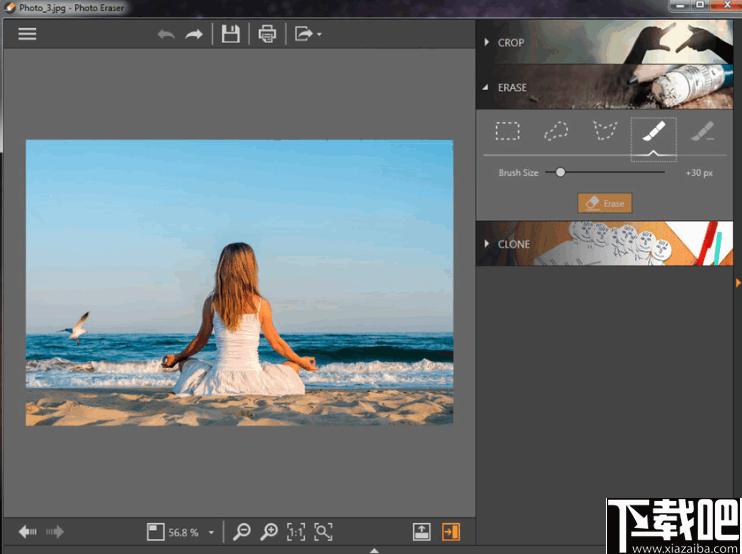Click the orange Erase button

(x=605, y=203)
